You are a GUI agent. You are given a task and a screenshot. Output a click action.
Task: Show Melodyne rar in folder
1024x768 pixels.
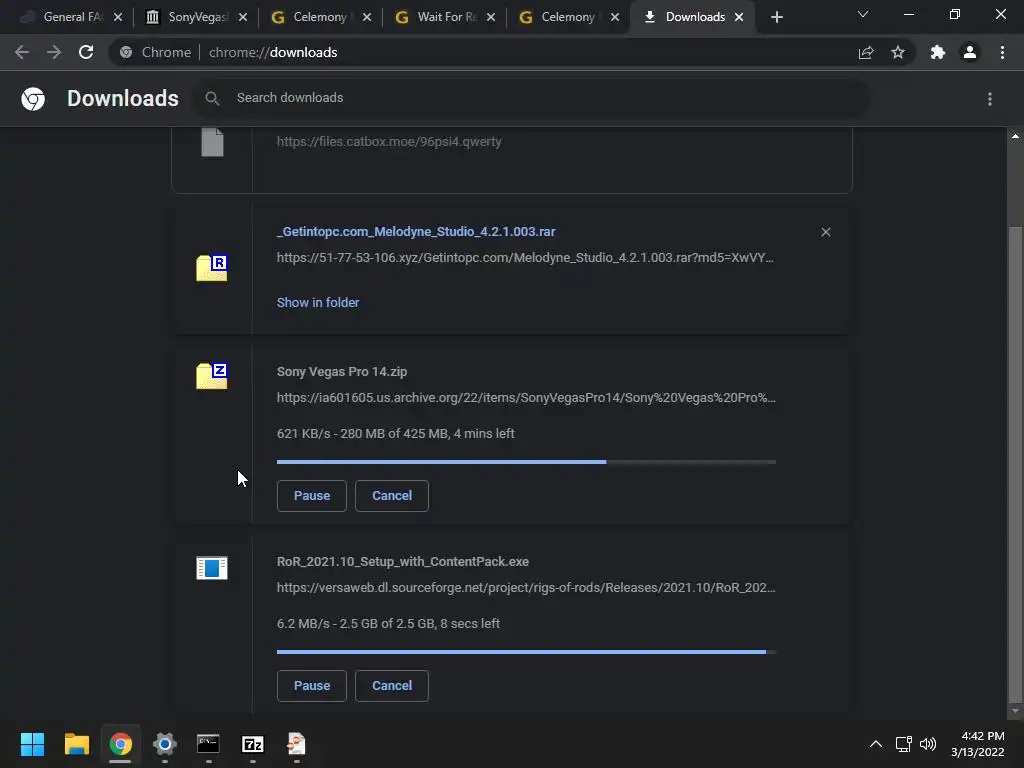(318, 302)
